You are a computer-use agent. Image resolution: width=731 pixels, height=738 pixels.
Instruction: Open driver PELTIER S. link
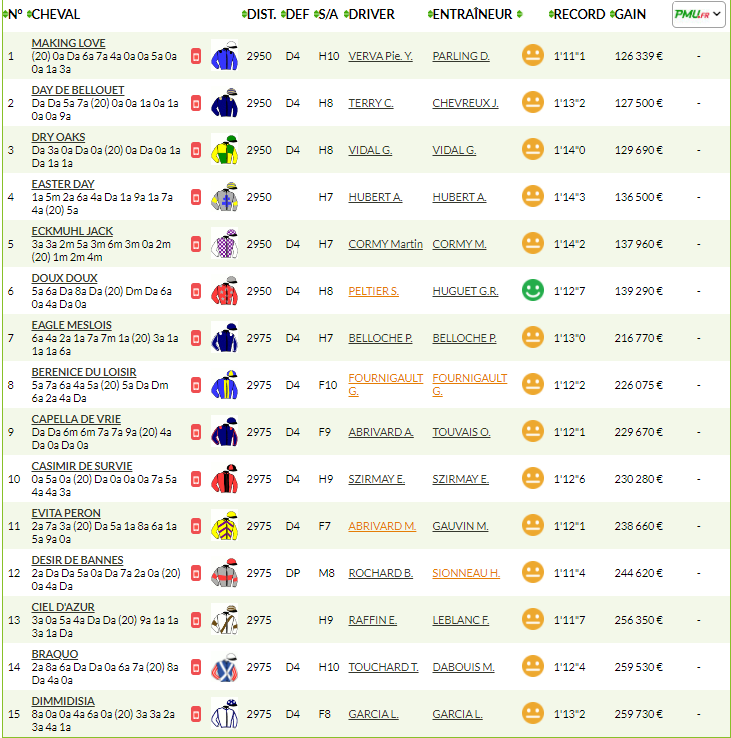[x=373, y=291]
